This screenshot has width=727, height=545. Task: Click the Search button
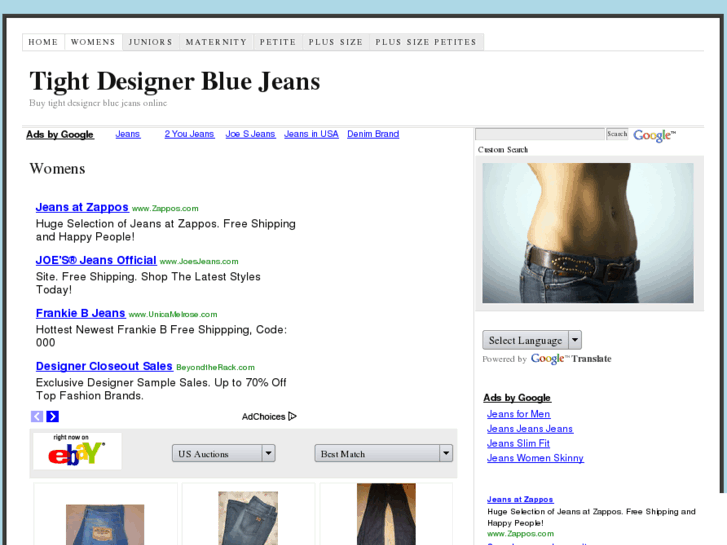coord(617,134)
